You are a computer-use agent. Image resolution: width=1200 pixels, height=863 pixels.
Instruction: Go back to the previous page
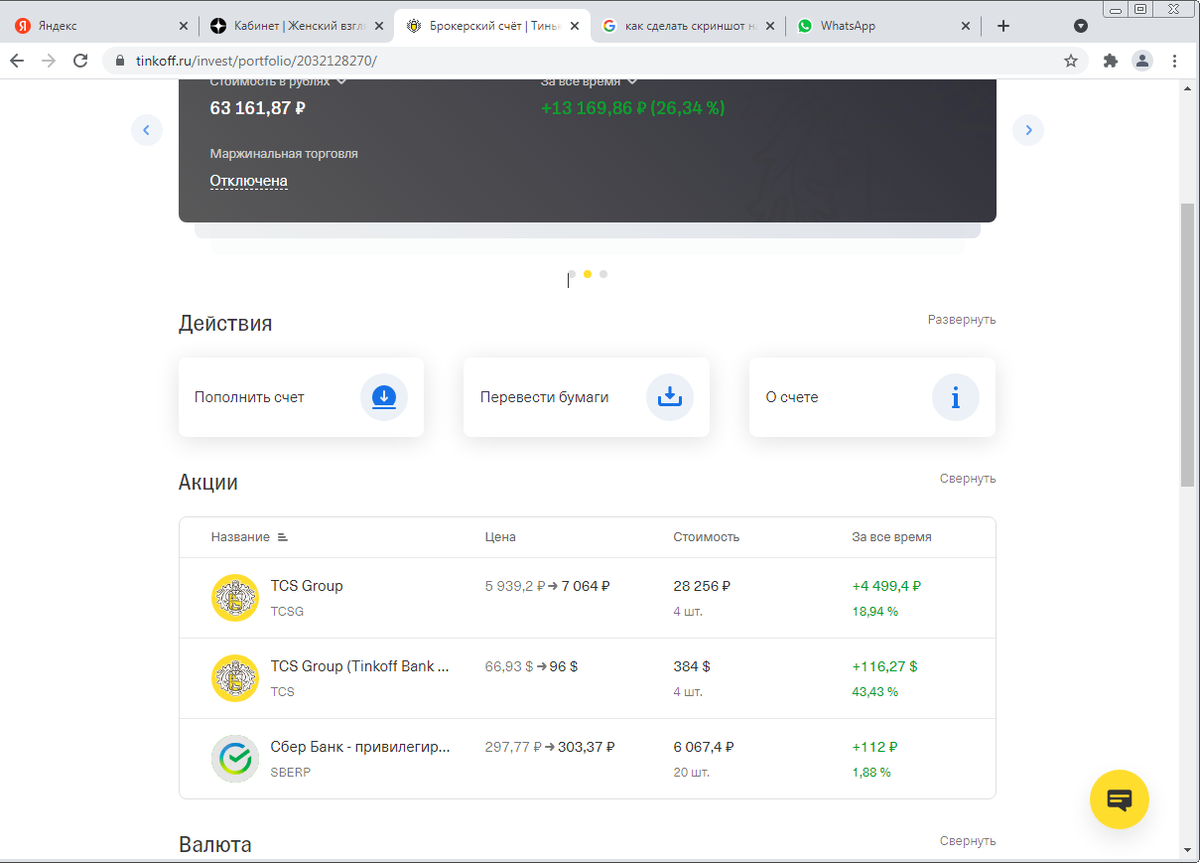coord(17,61)
